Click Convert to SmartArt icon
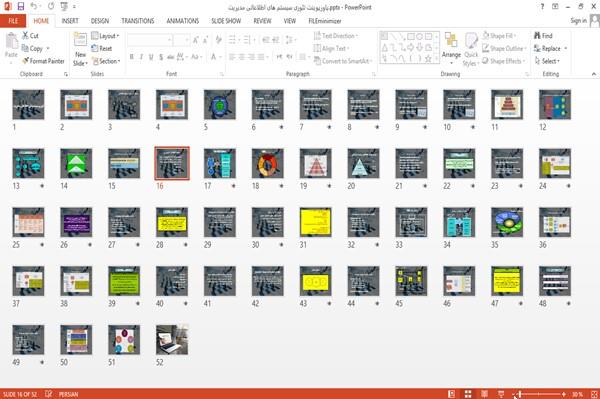This screenshot has width=600, height=399. pyautogui.click(x=317, y=61)
